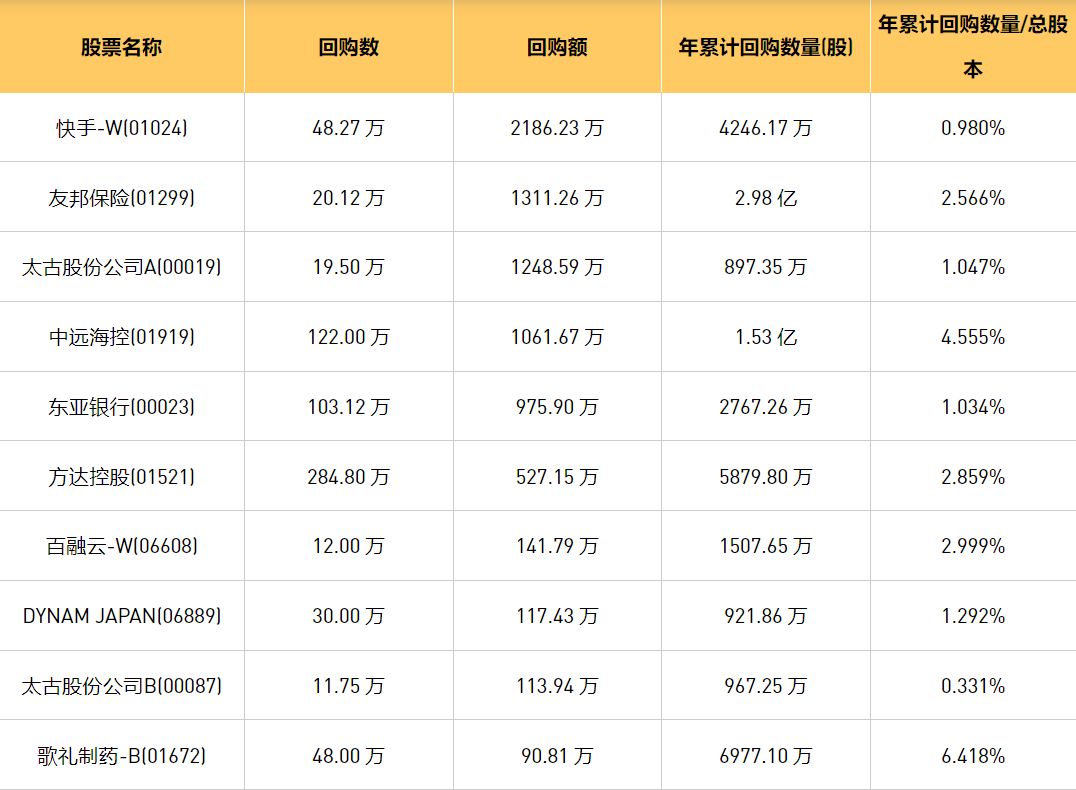Select the 6977.10 万 cumulative buyback cell
Viewport: 1076px width, 790px height.
(x=765, y=756)
